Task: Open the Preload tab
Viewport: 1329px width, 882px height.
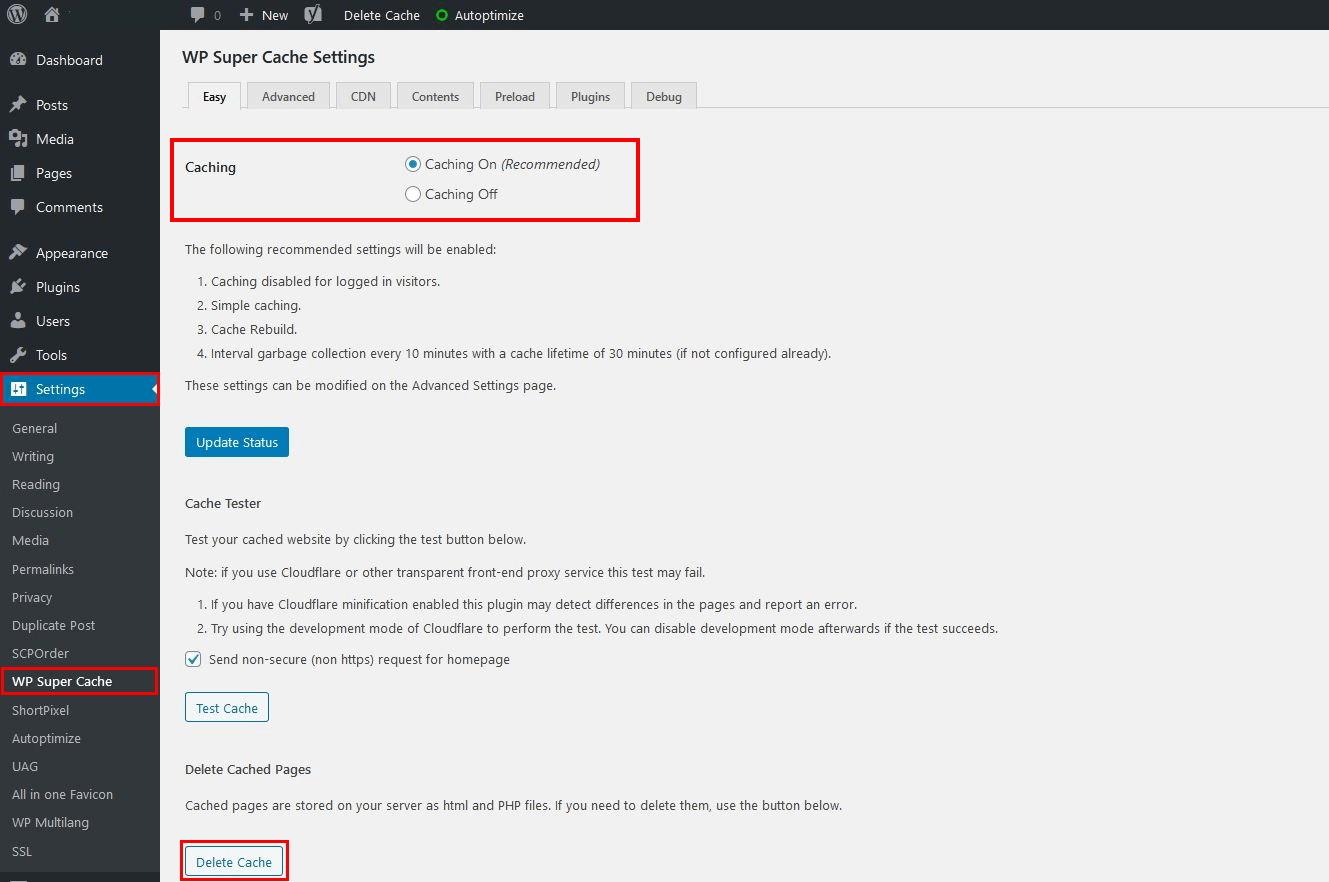Action: coord(514,96)
